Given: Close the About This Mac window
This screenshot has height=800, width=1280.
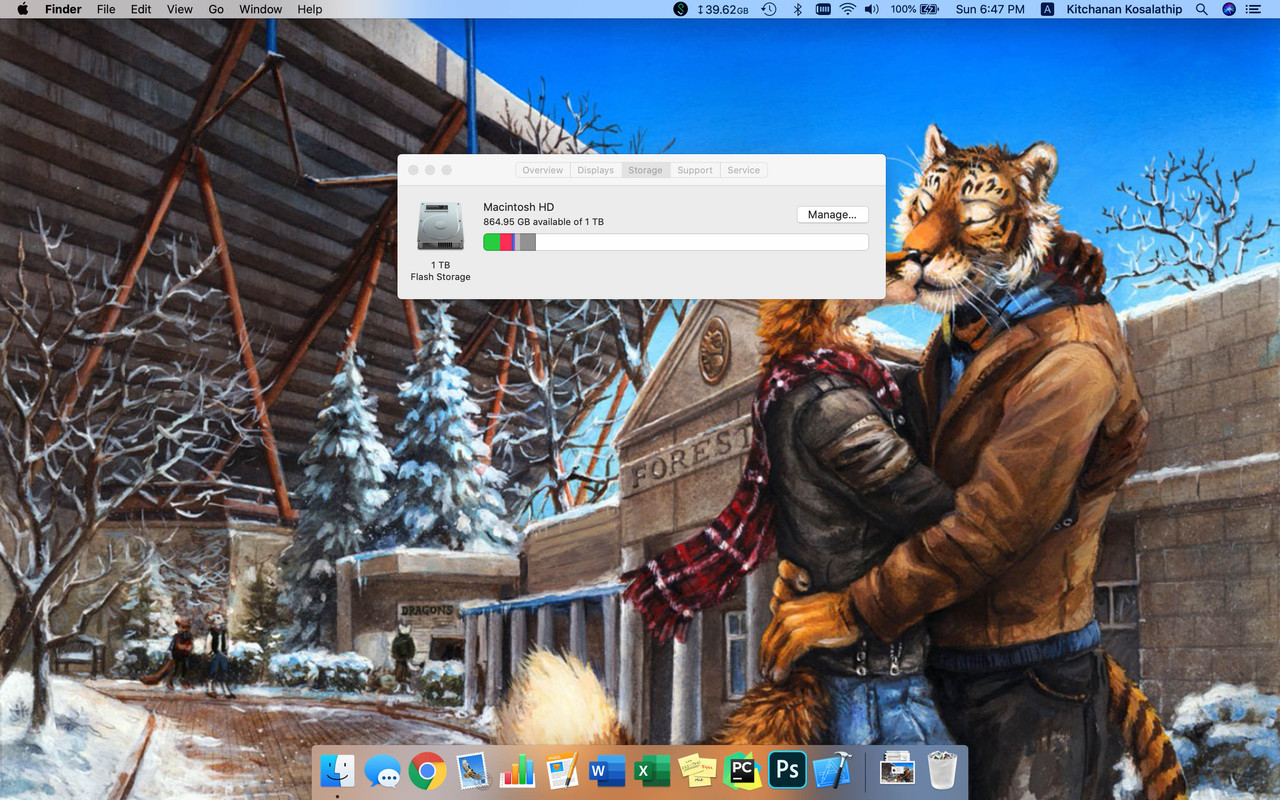Looking at the screenshot, I should pyautogui.click(x=413, y=170).
